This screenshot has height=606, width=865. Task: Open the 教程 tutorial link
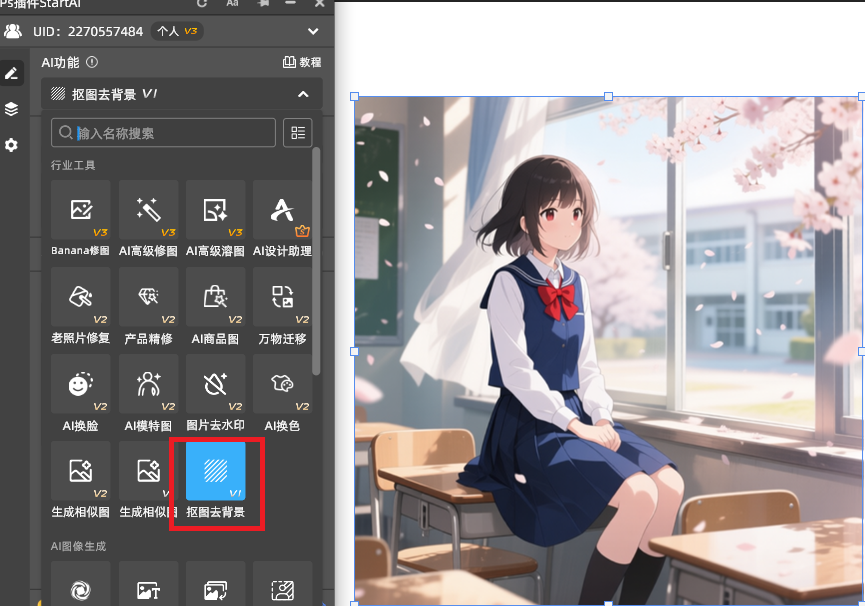tap(302, 62)
